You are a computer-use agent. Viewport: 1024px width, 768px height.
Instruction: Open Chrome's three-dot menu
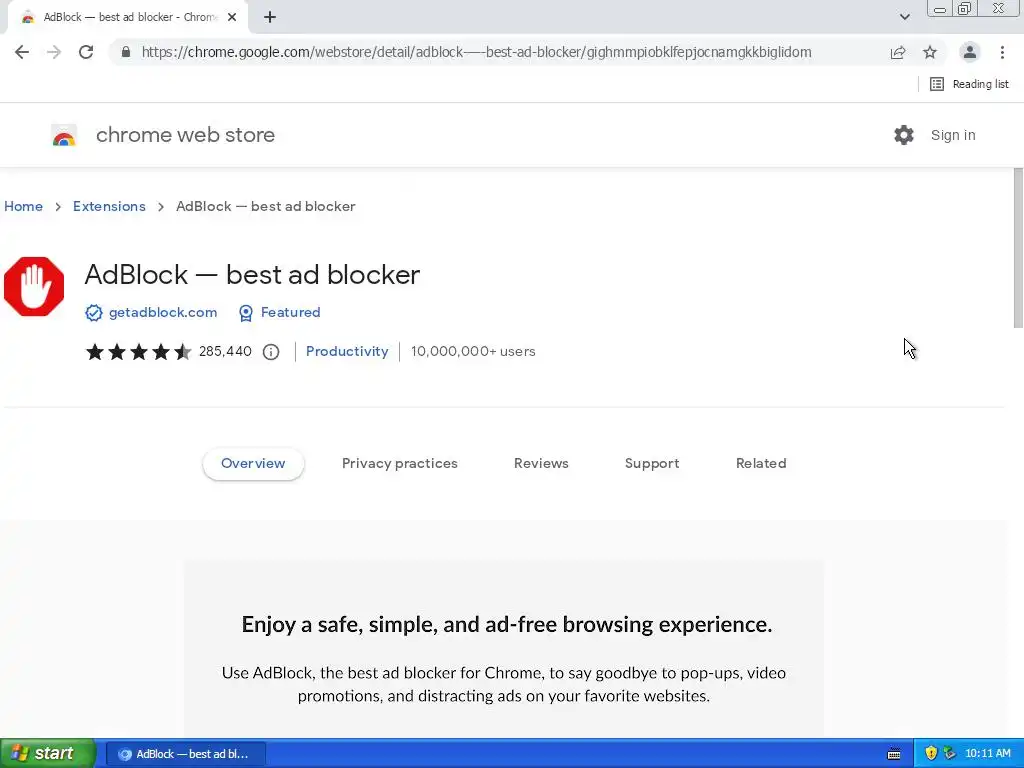coord(1002,52)
